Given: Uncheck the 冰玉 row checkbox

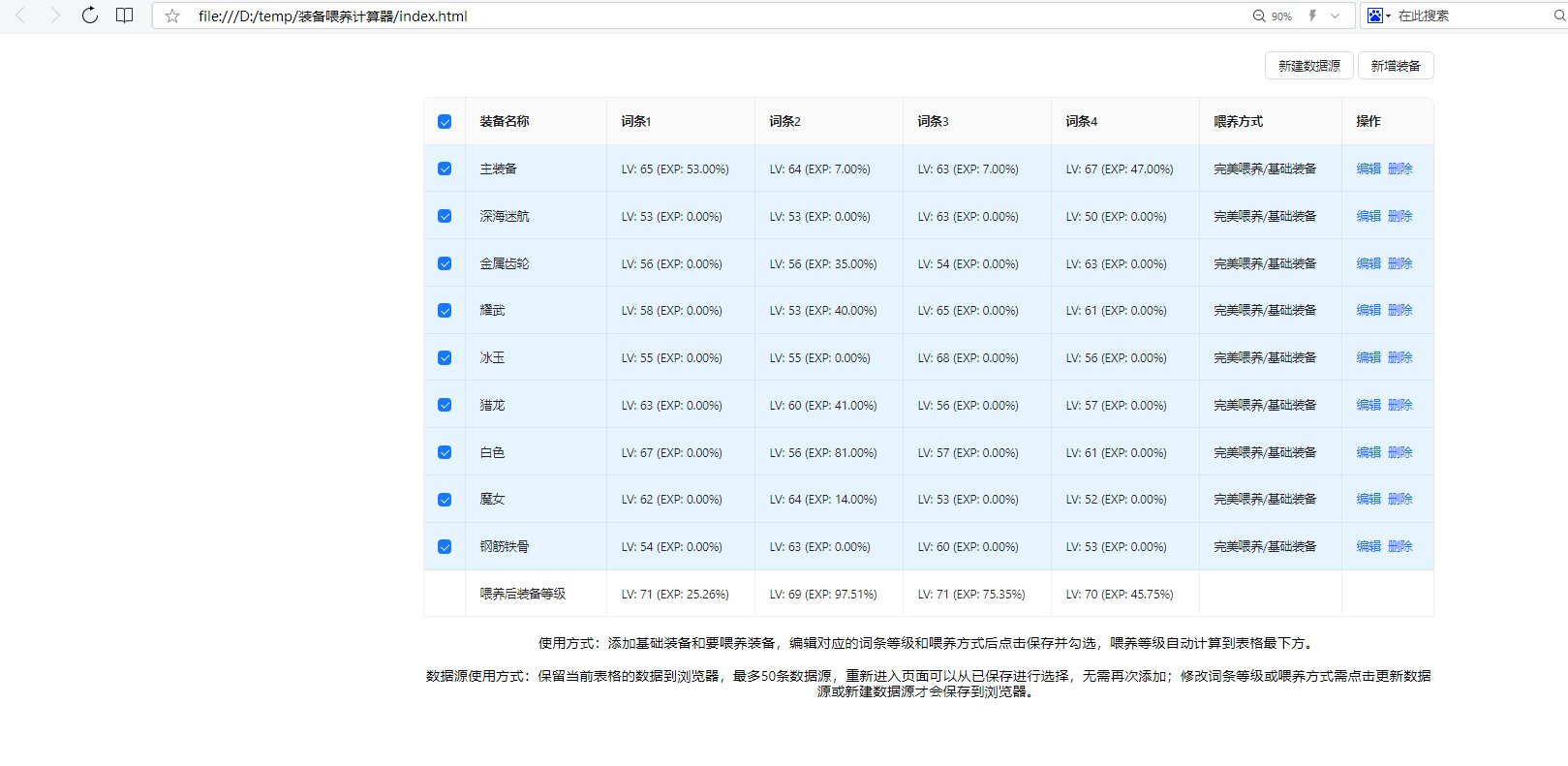Looking at the screenshot, I should tap(445, 357).
